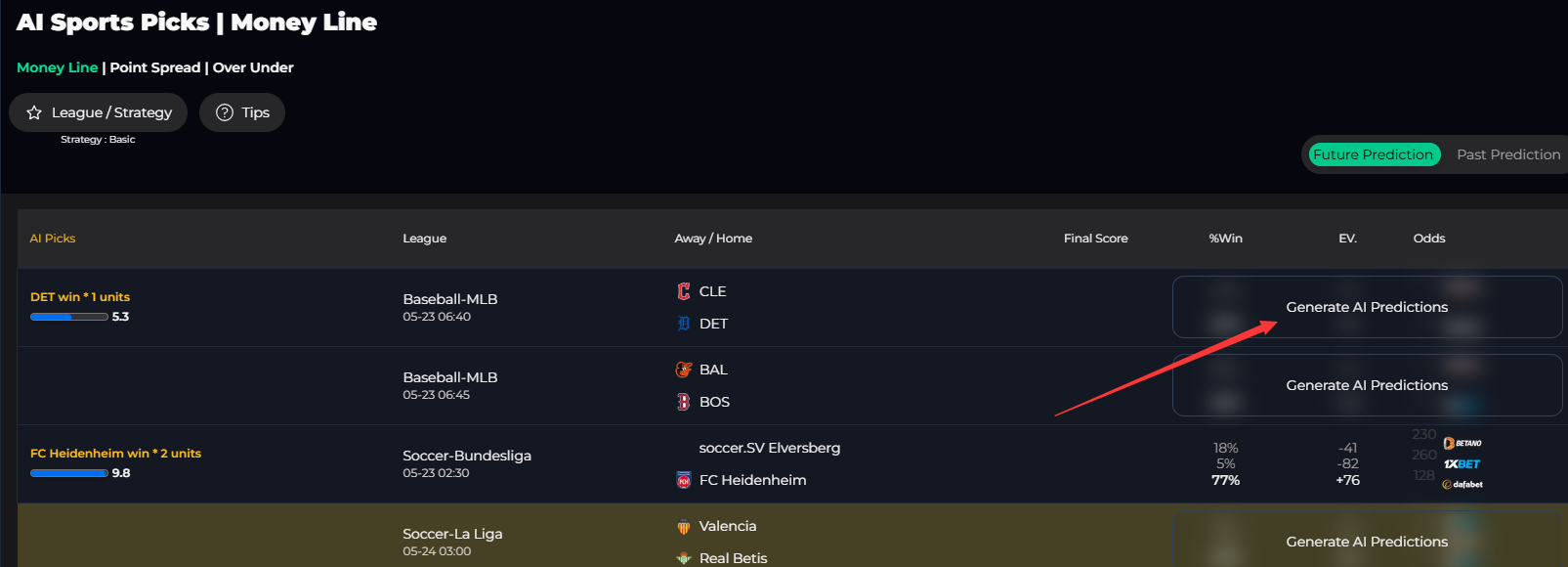Viewport: 1568px width, 567px height.
Task: Select the Over Under tab
Action: (253, 67)
